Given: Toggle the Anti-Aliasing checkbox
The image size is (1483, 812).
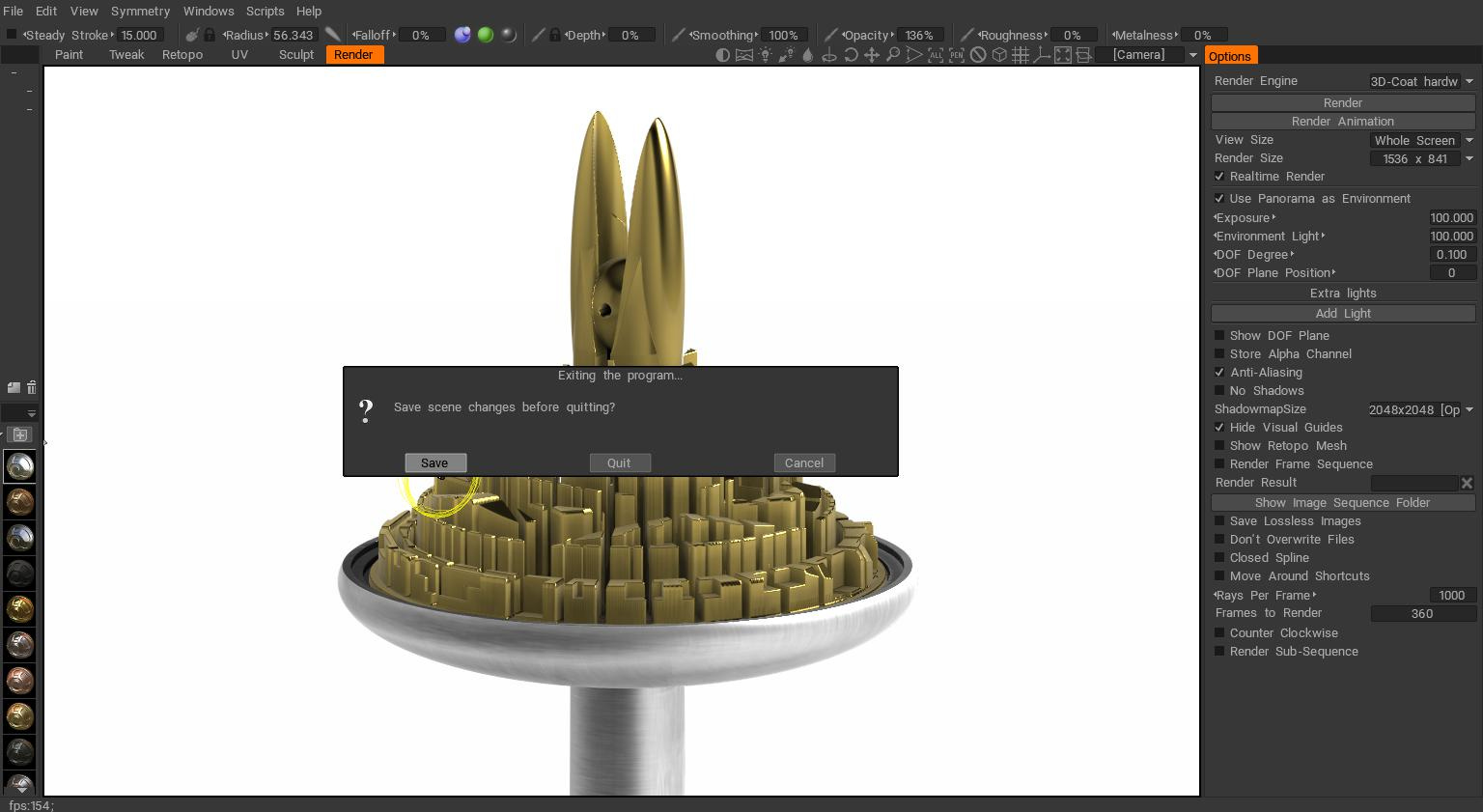Looking at the screenshot, I should point(1219,372).
